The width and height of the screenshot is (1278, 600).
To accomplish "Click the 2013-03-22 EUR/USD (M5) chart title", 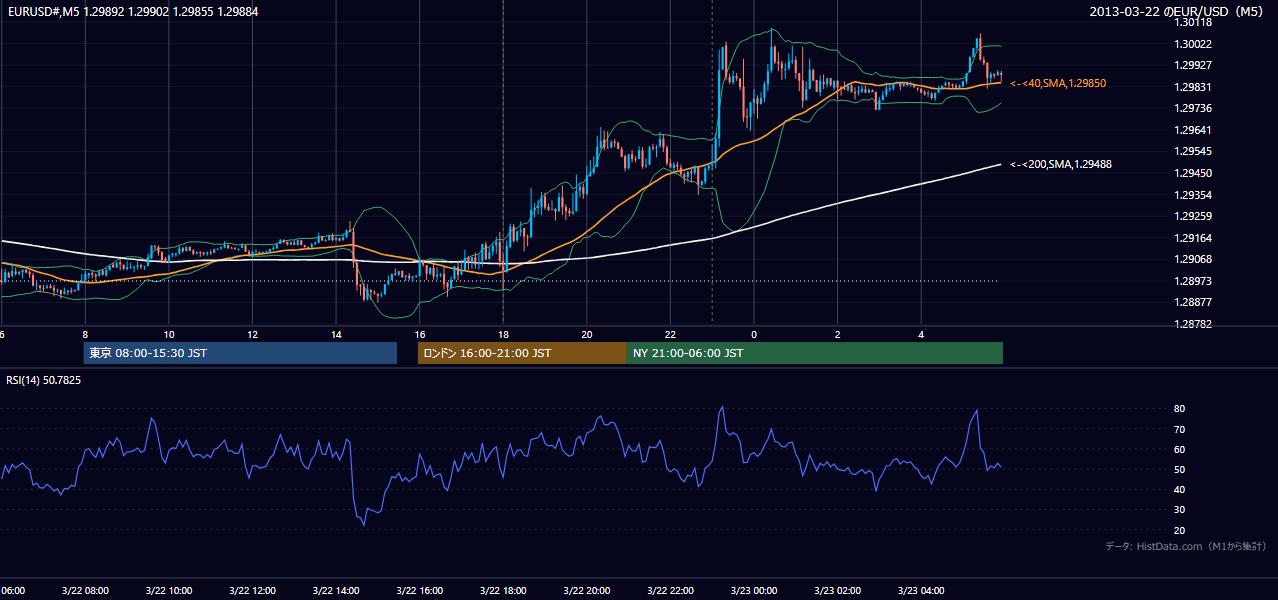I will click(1177, 12).
